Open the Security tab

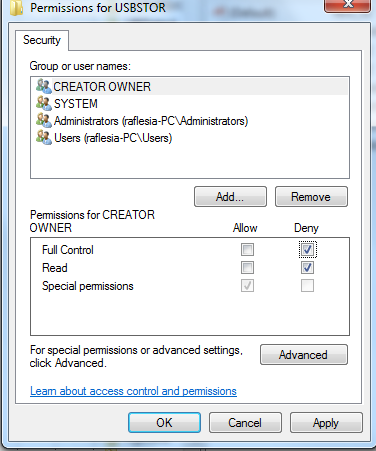[x=42, y=40]
